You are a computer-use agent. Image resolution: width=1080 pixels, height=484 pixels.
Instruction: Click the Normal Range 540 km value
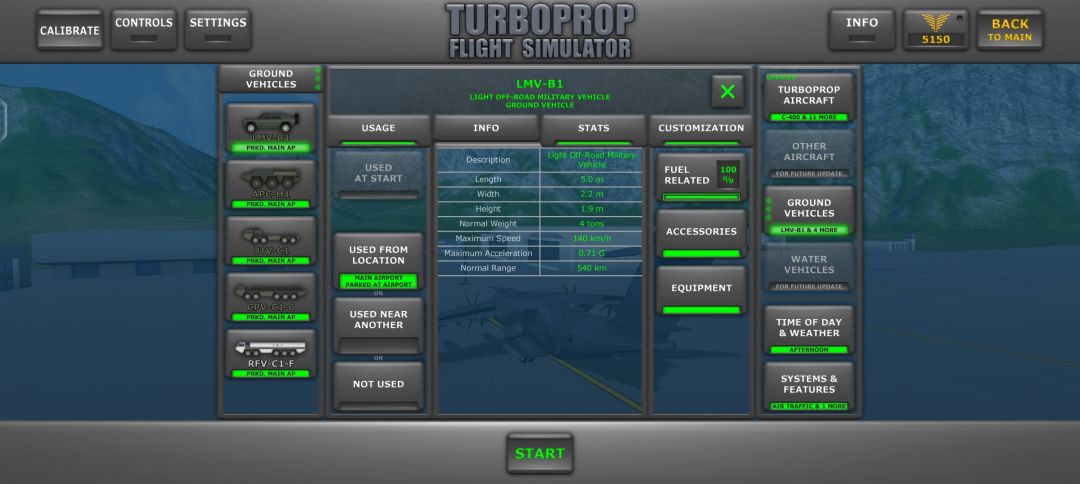click(x=592, y=268)
